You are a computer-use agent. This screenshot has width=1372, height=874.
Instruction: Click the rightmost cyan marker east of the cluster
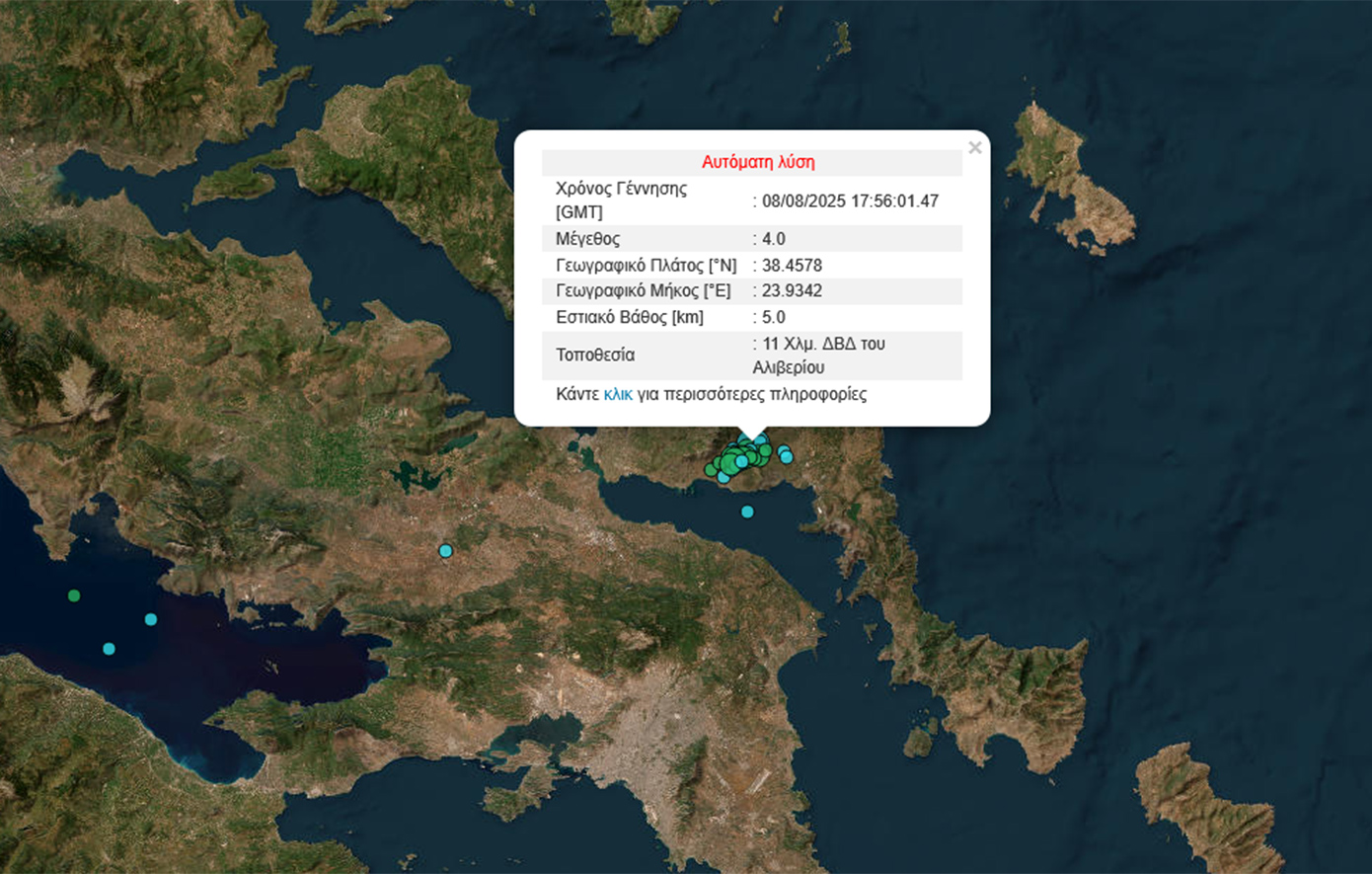pyautogui.click(x=787, y=457)
